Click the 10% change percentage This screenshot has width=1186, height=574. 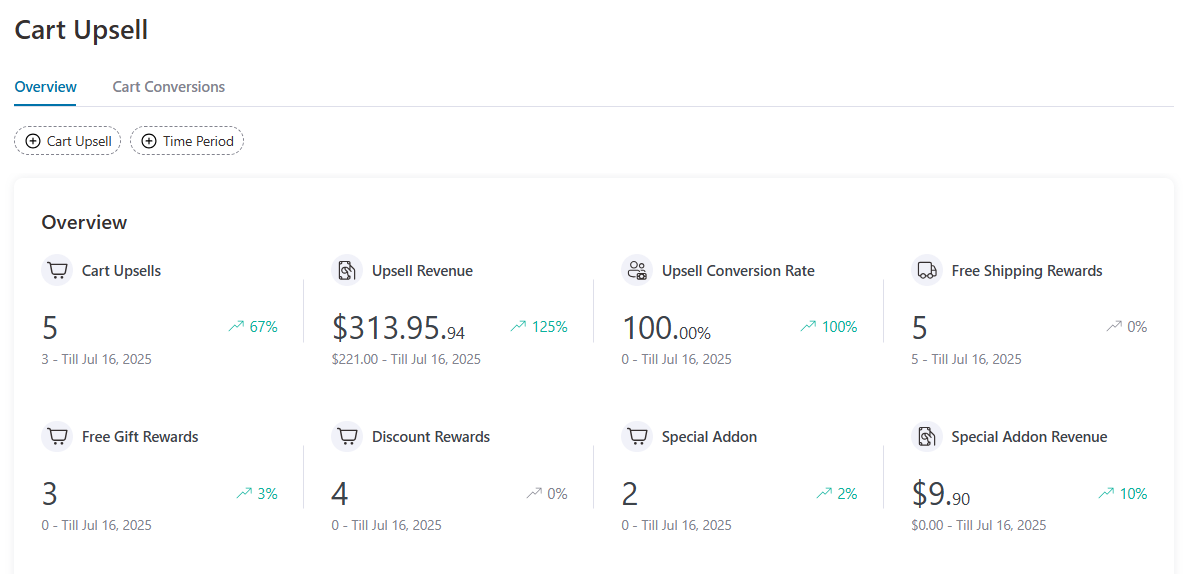click(1134, 493)
